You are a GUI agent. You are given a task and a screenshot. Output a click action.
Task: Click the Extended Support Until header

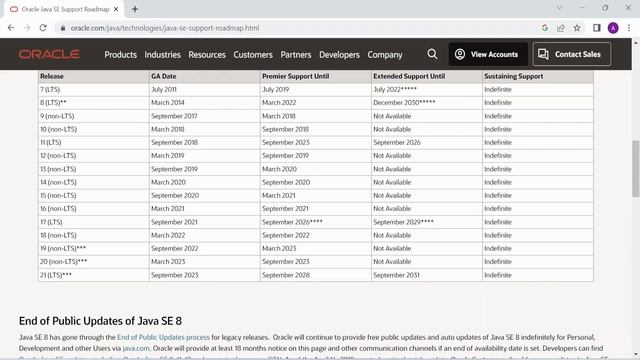427,76
